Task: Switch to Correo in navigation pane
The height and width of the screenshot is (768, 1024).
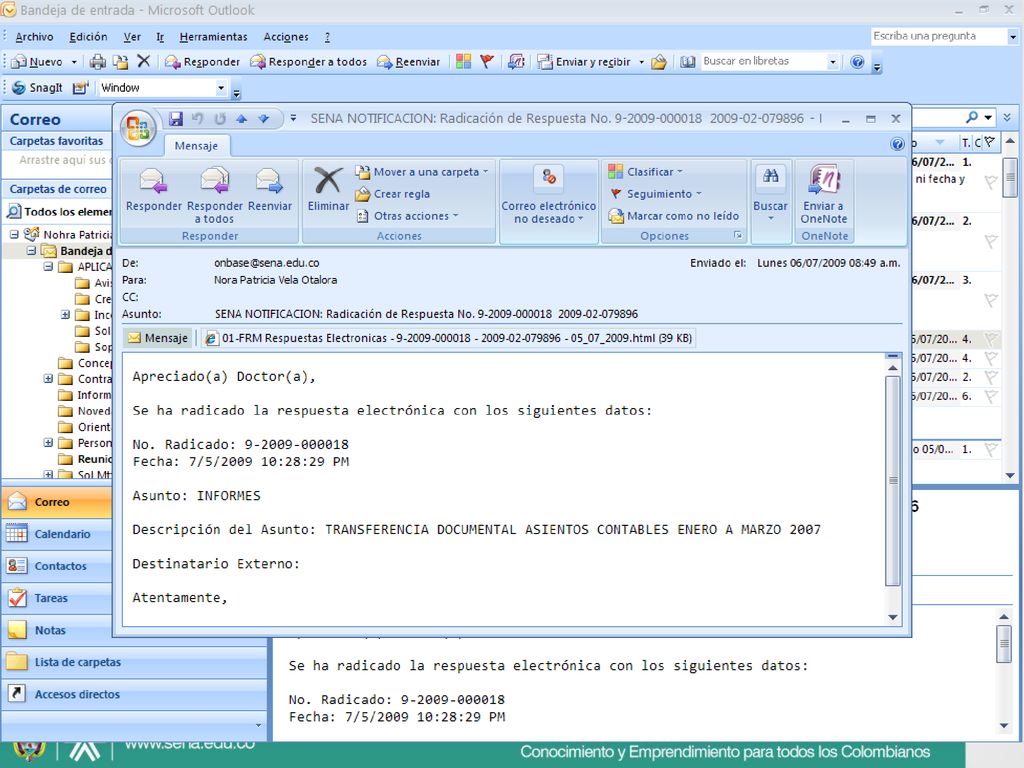Action: [x=57, y=502]
